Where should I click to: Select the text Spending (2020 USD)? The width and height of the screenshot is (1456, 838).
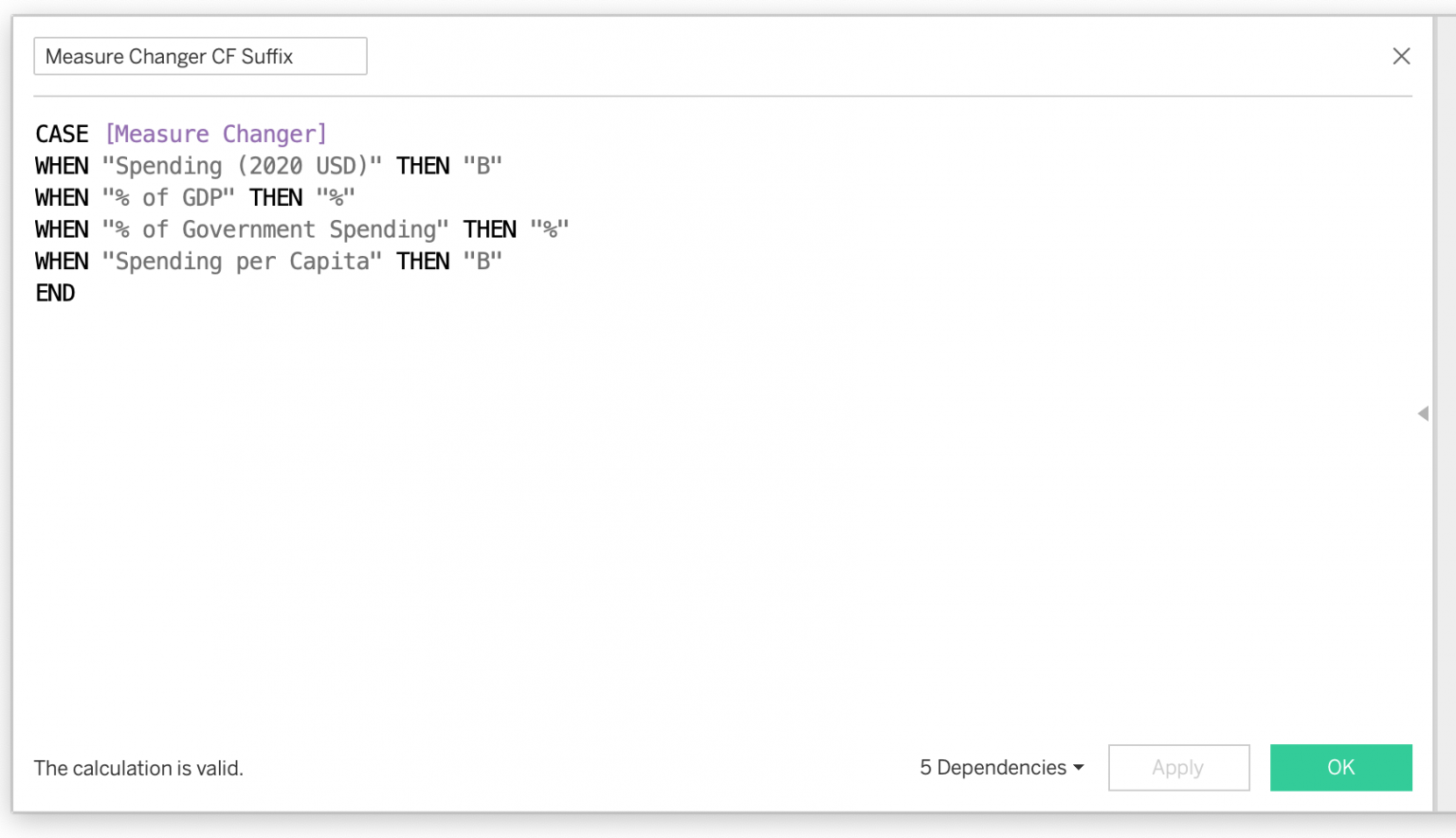coord(242,165)
